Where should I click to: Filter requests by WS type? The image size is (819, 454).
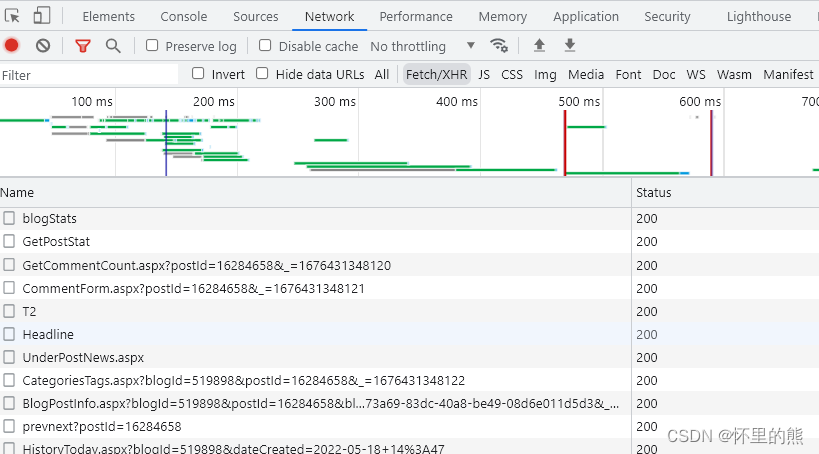pyautogui.click(x=696, y=75)
